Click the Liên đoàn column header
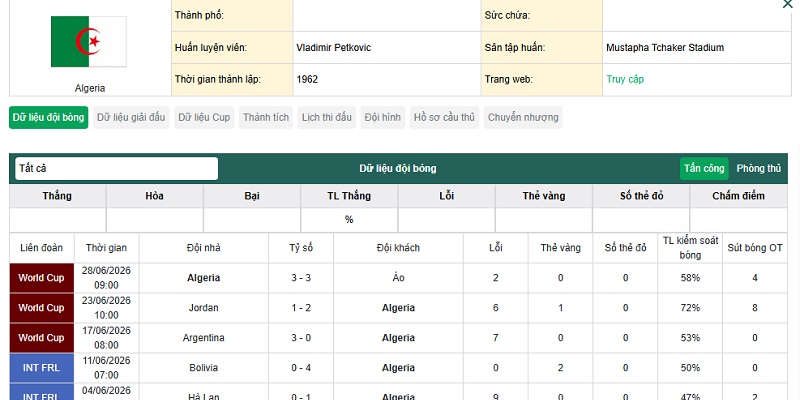The image size is (800, 400). tap(41, 248)
